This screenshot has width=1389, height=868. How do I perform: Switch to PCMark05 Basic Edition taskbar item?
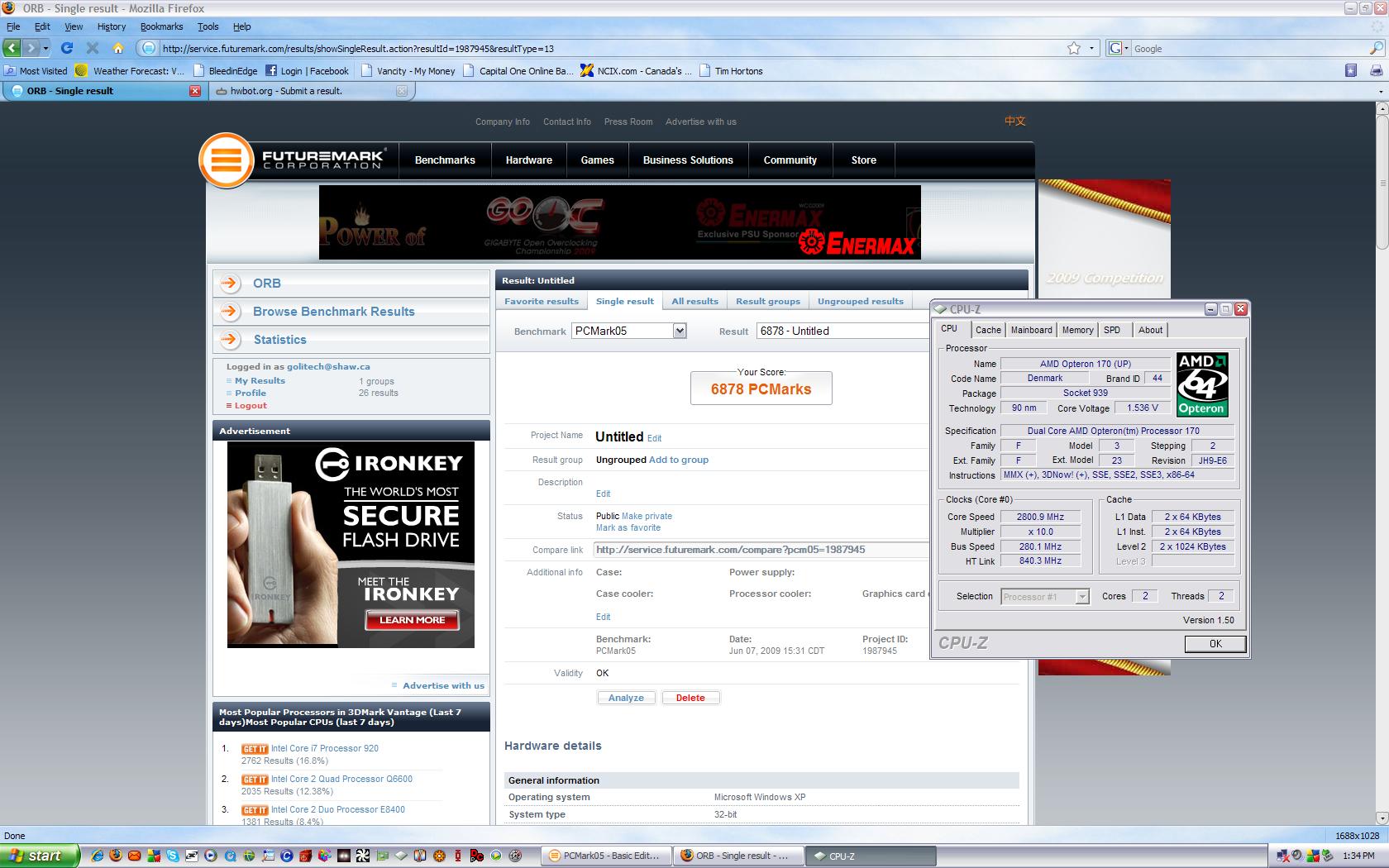[x=605, y=856]
